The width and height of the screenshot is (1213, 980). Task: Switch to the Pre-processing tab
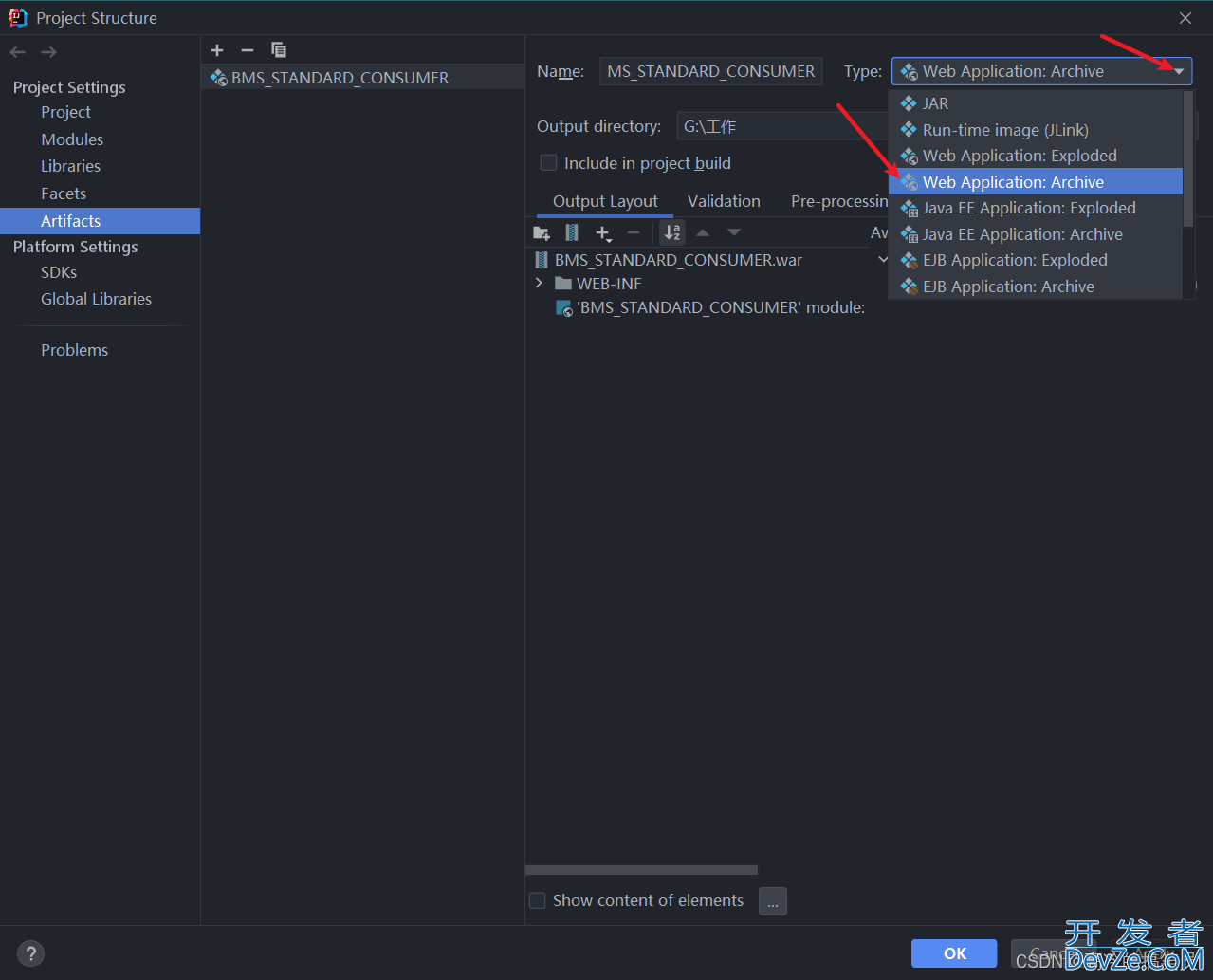point(838,201)
